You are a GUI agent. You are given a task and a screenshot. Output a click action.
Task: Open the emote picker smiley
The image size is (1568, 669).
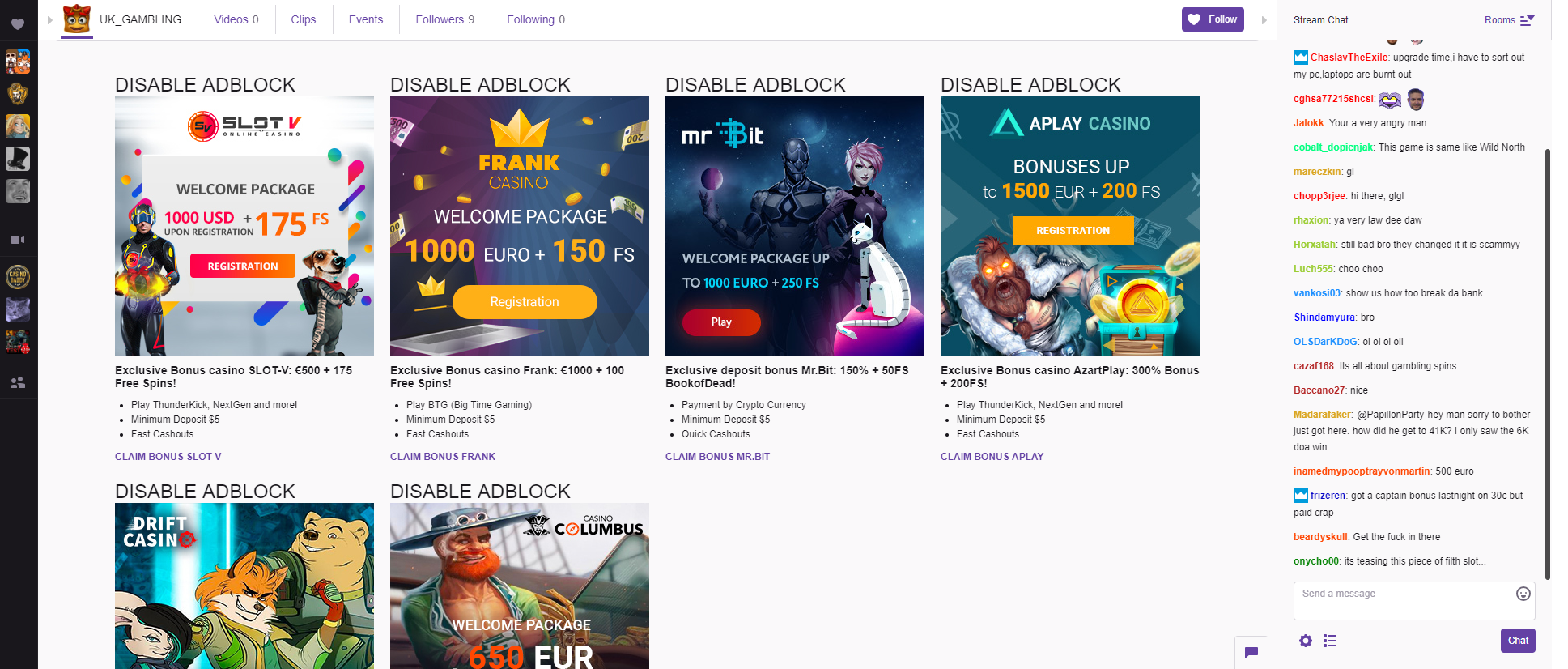[1523, 594]
